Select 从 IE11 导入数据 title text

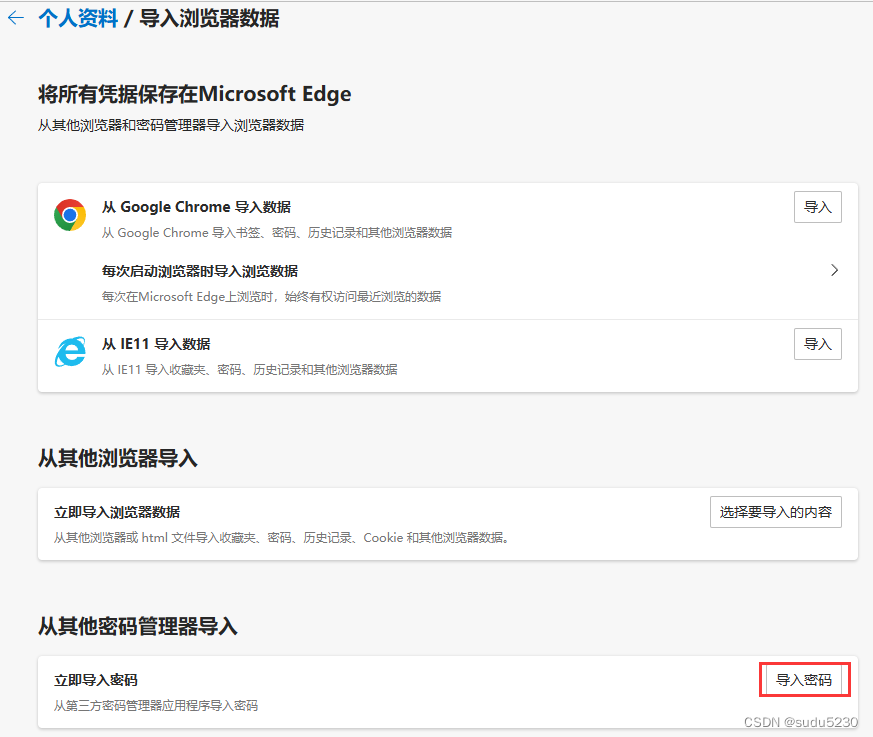pos(156,344)
